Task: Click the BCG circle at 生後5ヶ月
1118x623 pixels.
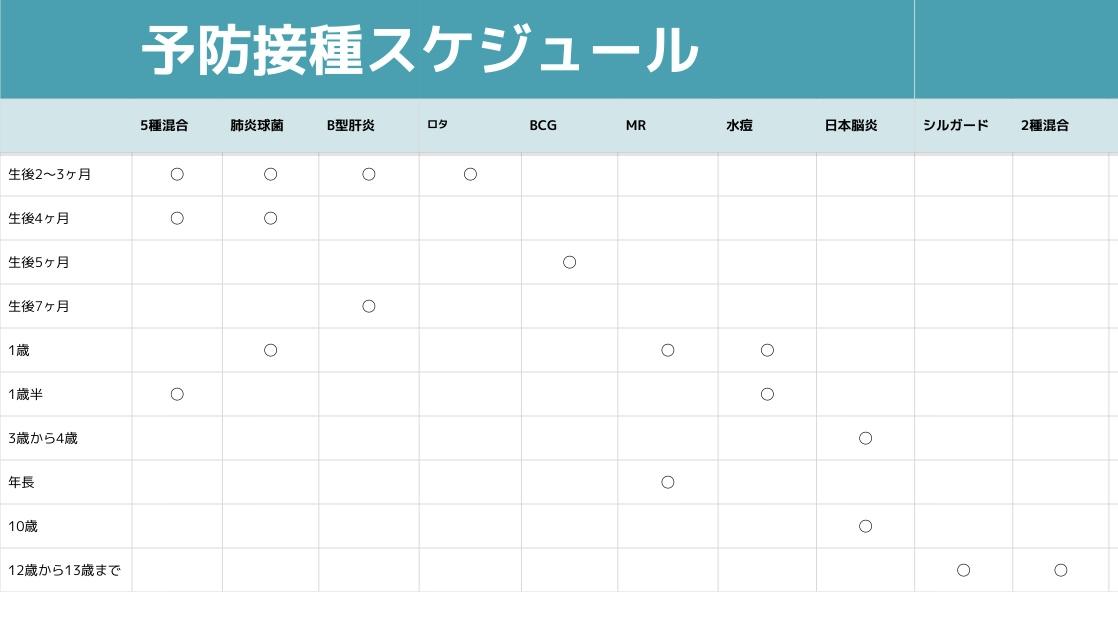Action: (x=569, y=263)
